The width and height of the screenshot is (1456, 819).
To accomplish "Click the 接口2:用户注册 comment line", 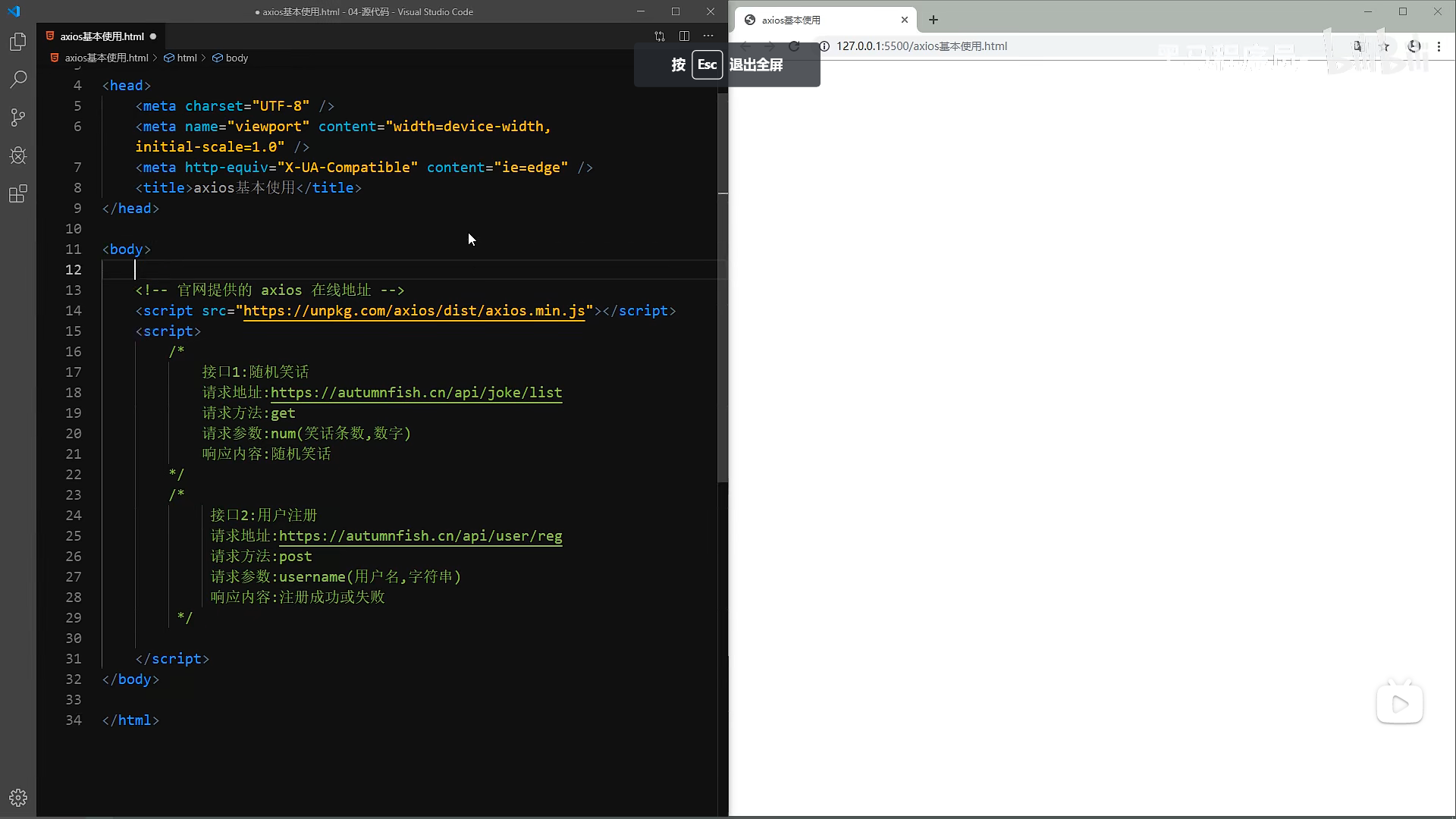I will click(264, 516).
